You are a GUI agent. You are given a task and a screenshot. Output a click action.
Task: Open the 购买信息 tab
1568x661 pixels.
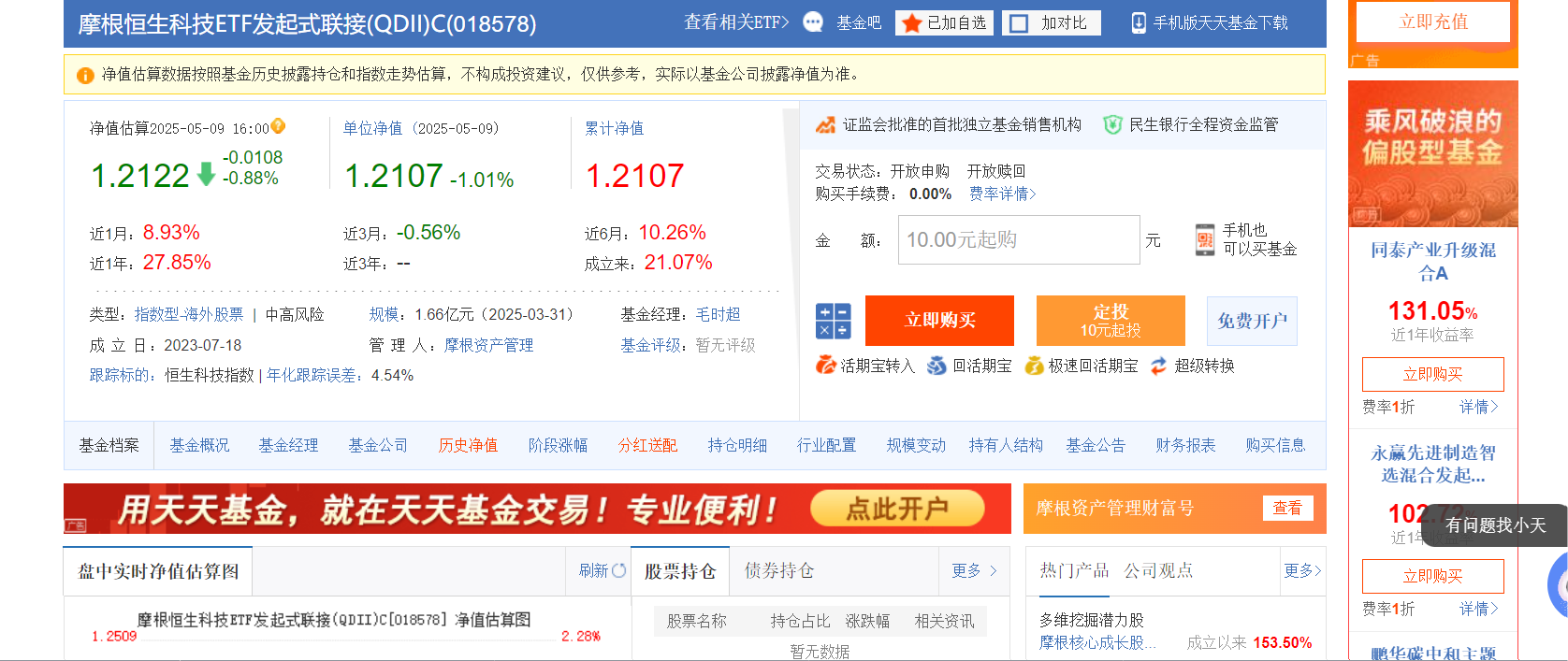coord(1275,445)
